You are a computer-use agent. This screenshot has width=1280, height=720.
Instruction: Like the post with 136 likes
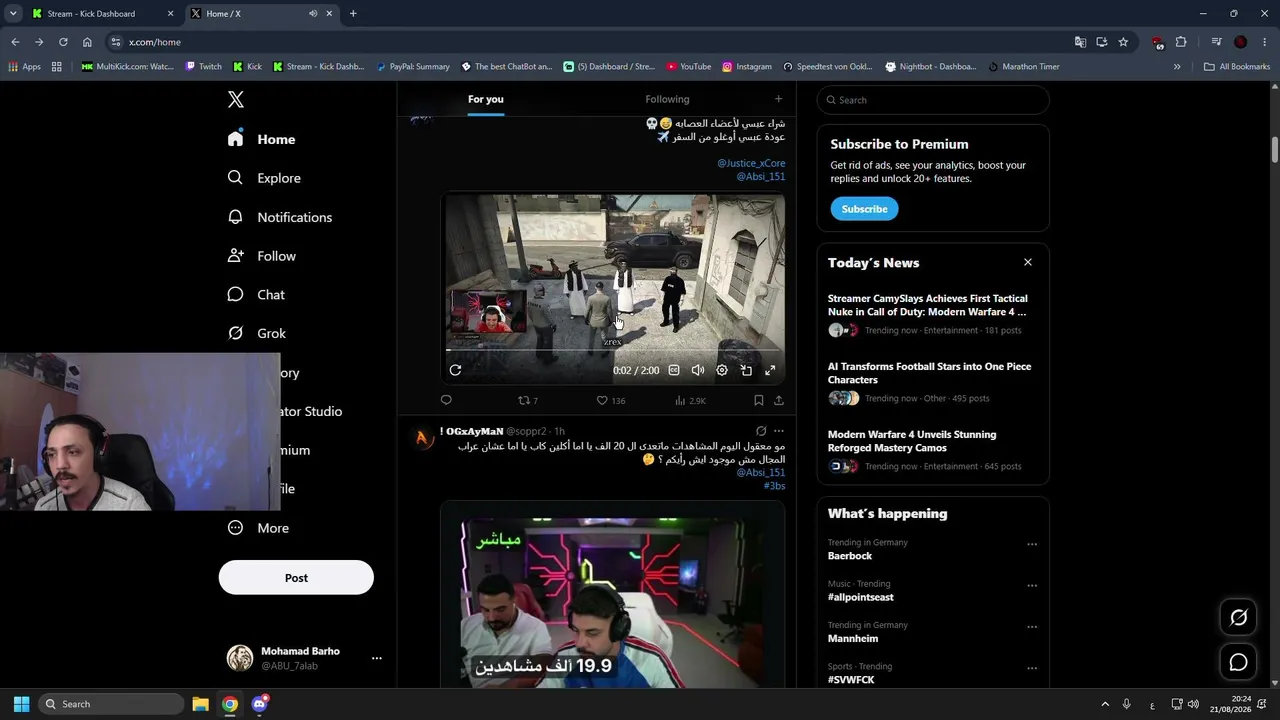coord(610,400)
